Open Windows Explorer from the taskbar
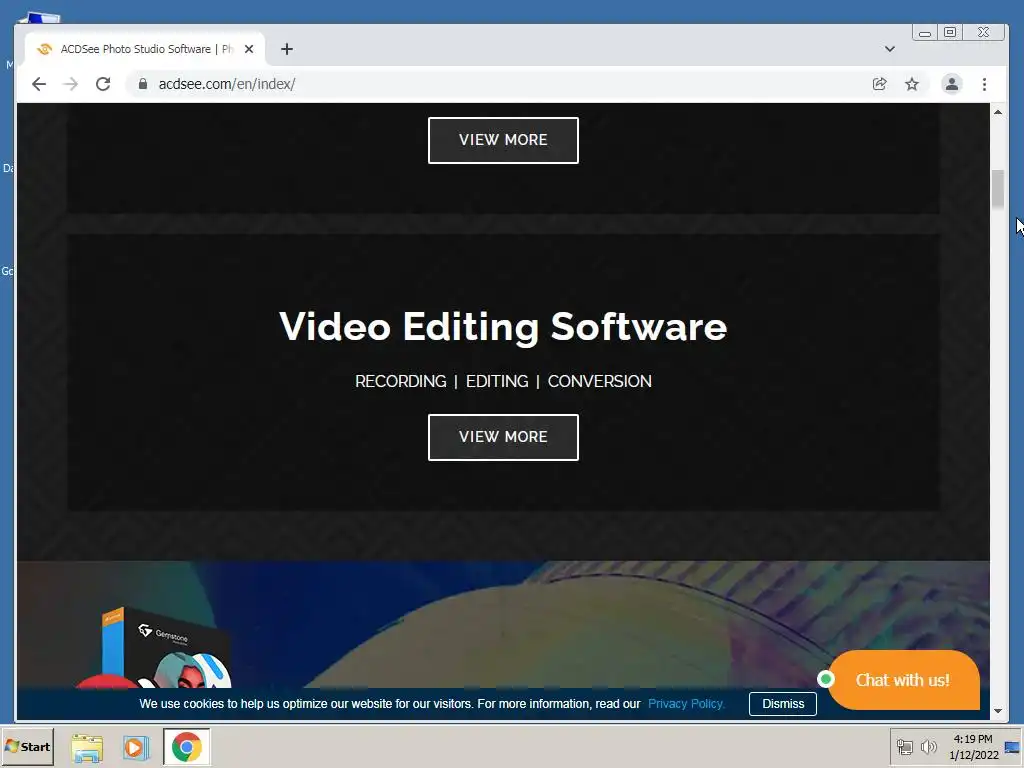 pos(87,747)
